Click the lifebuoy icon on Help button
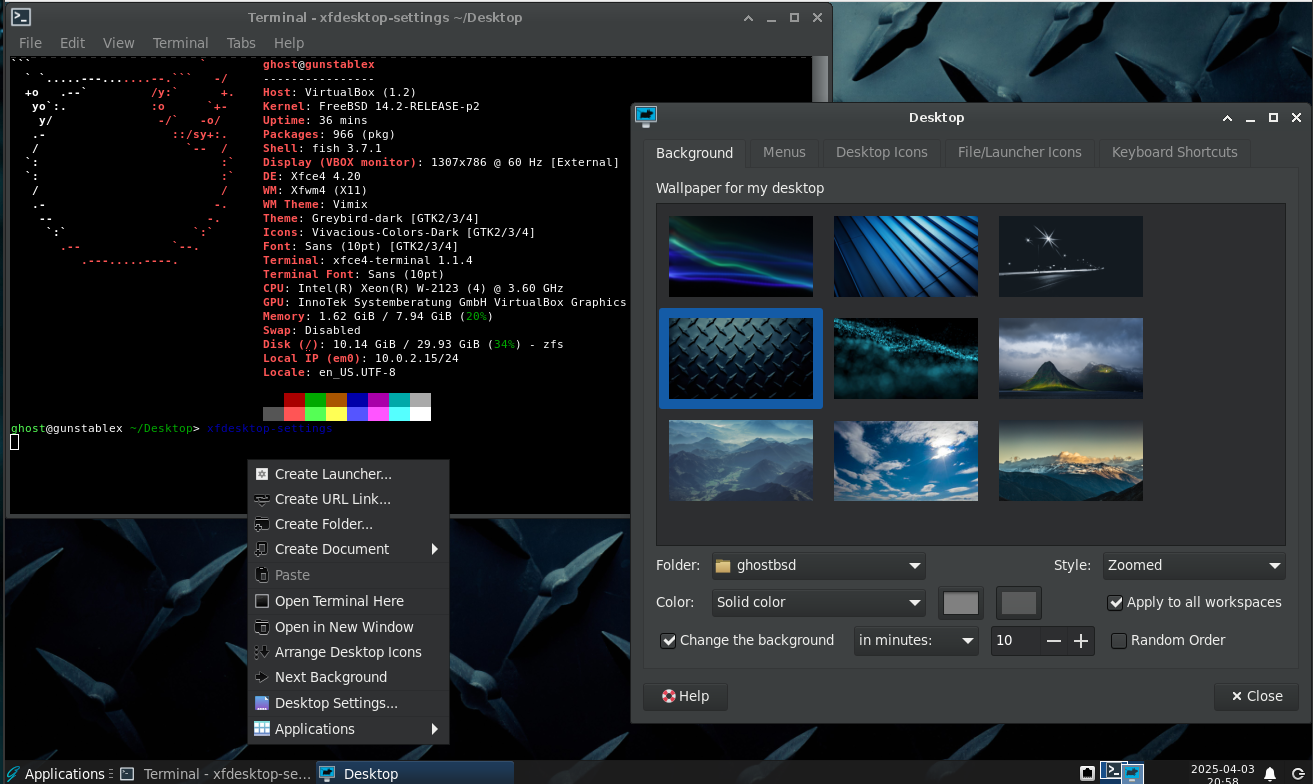1313x784 pixels. tap(669, 696)
